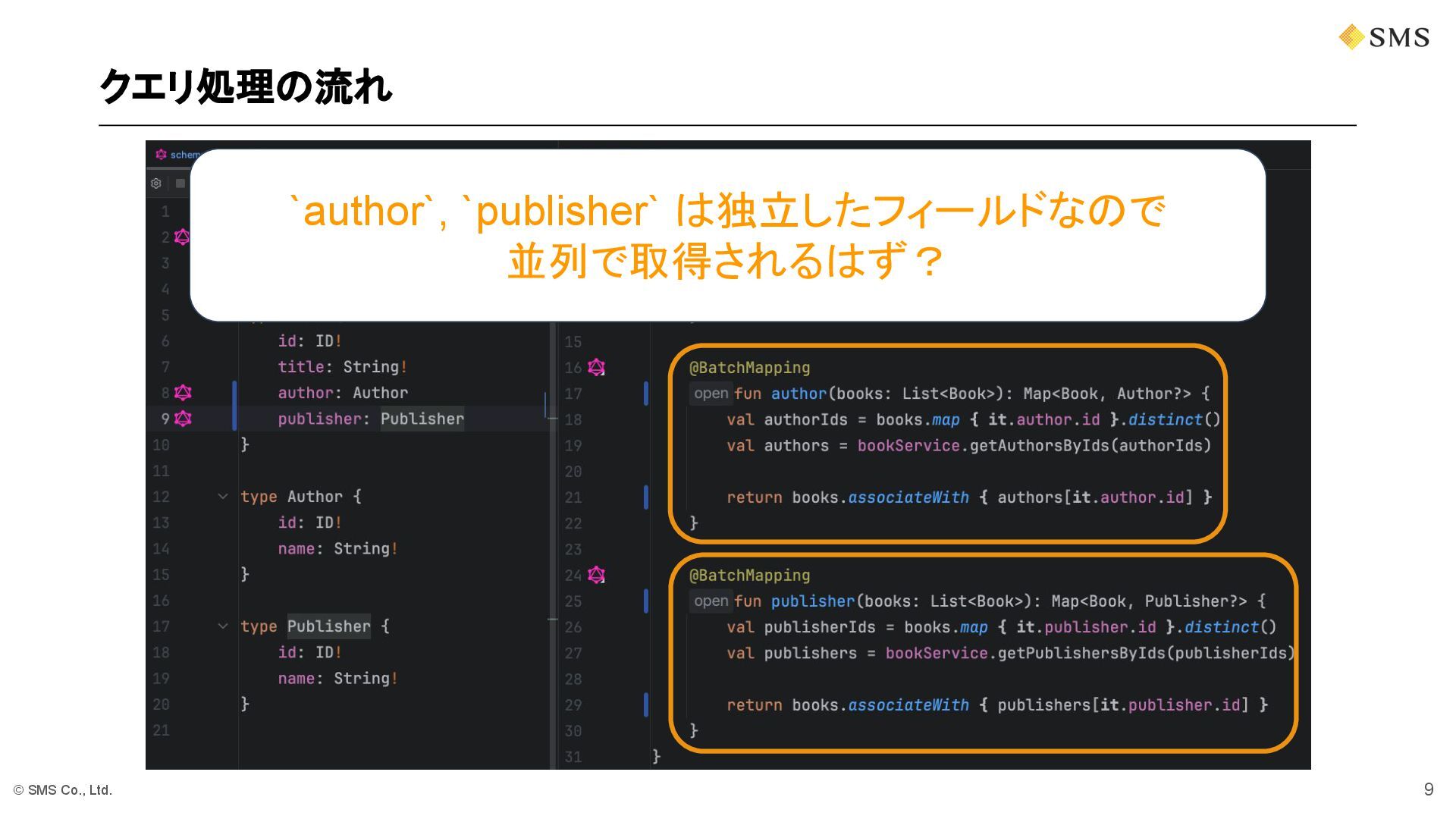Click the GraphQL gutter icon beside 'publisher: Publisher'
Screen dimensions: 1456x819
coord(183,419)
